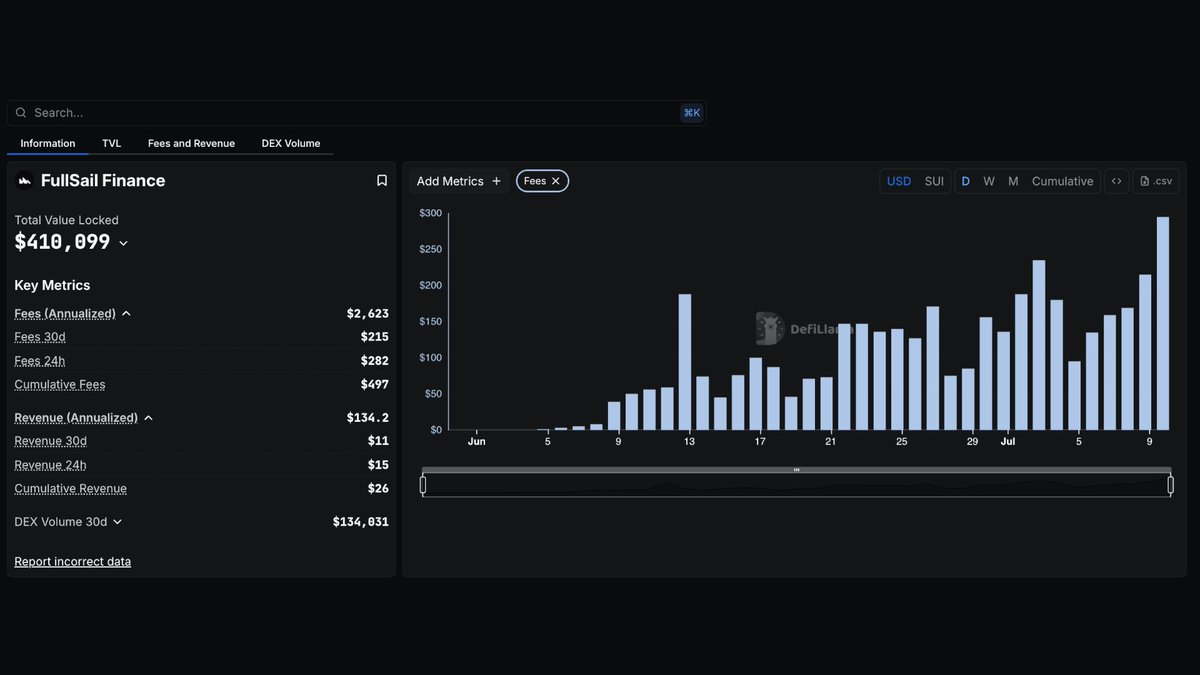This screenshot has width=1200, height=675.
Task: Click the Cumulative Revenue label
Action: (x=70, y=489)
